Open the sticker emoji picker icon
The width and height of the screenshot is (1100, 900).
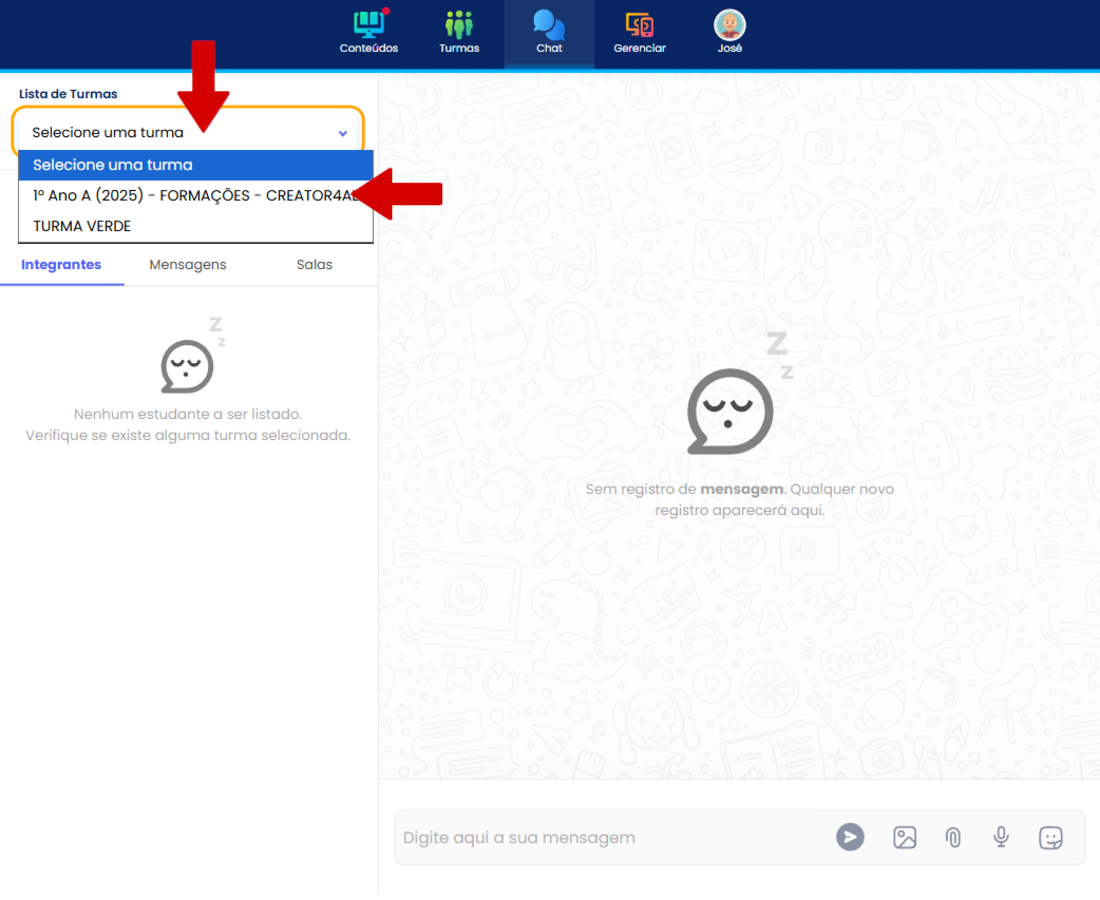coord(1050,837)
